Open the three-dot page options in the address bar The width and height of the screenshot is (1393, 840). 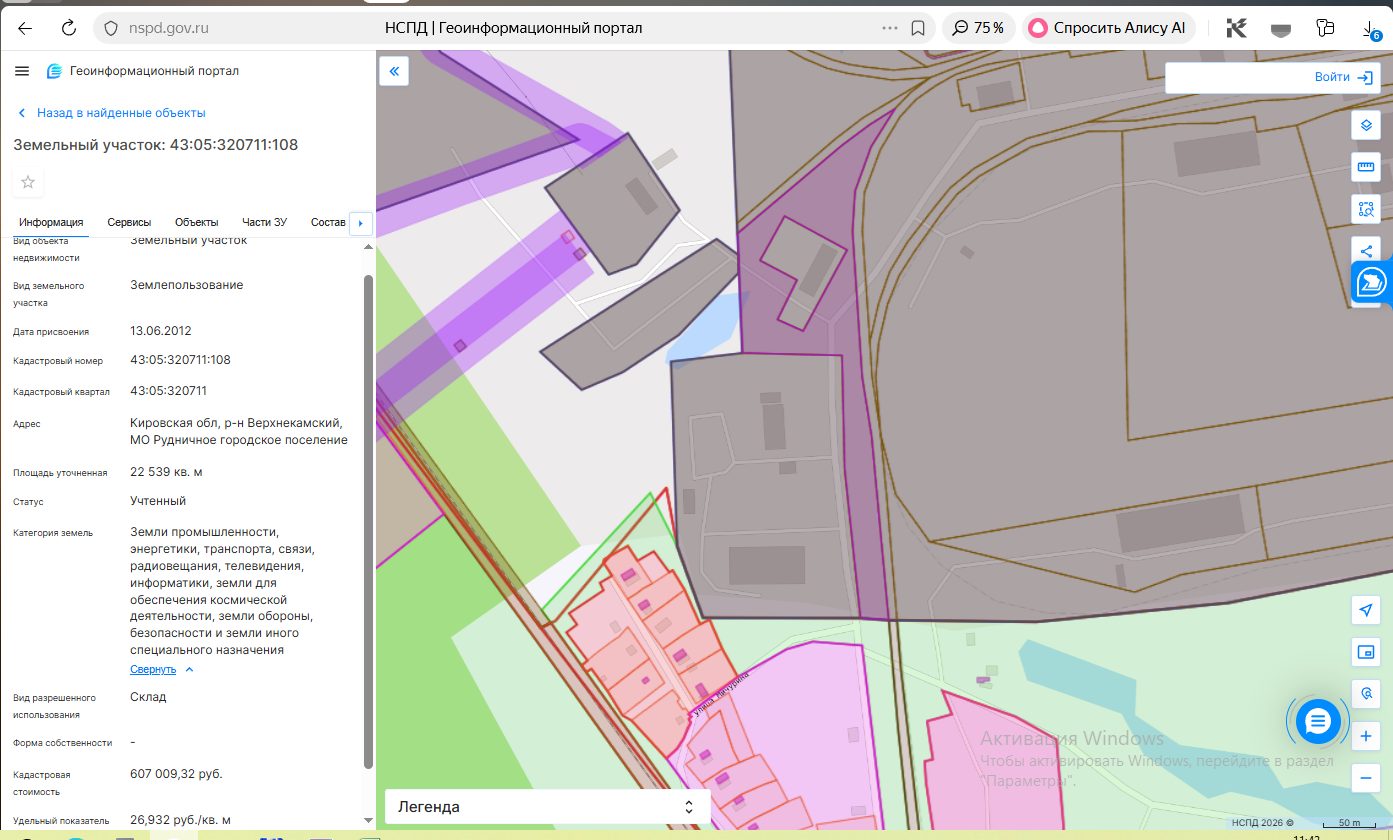889,28
